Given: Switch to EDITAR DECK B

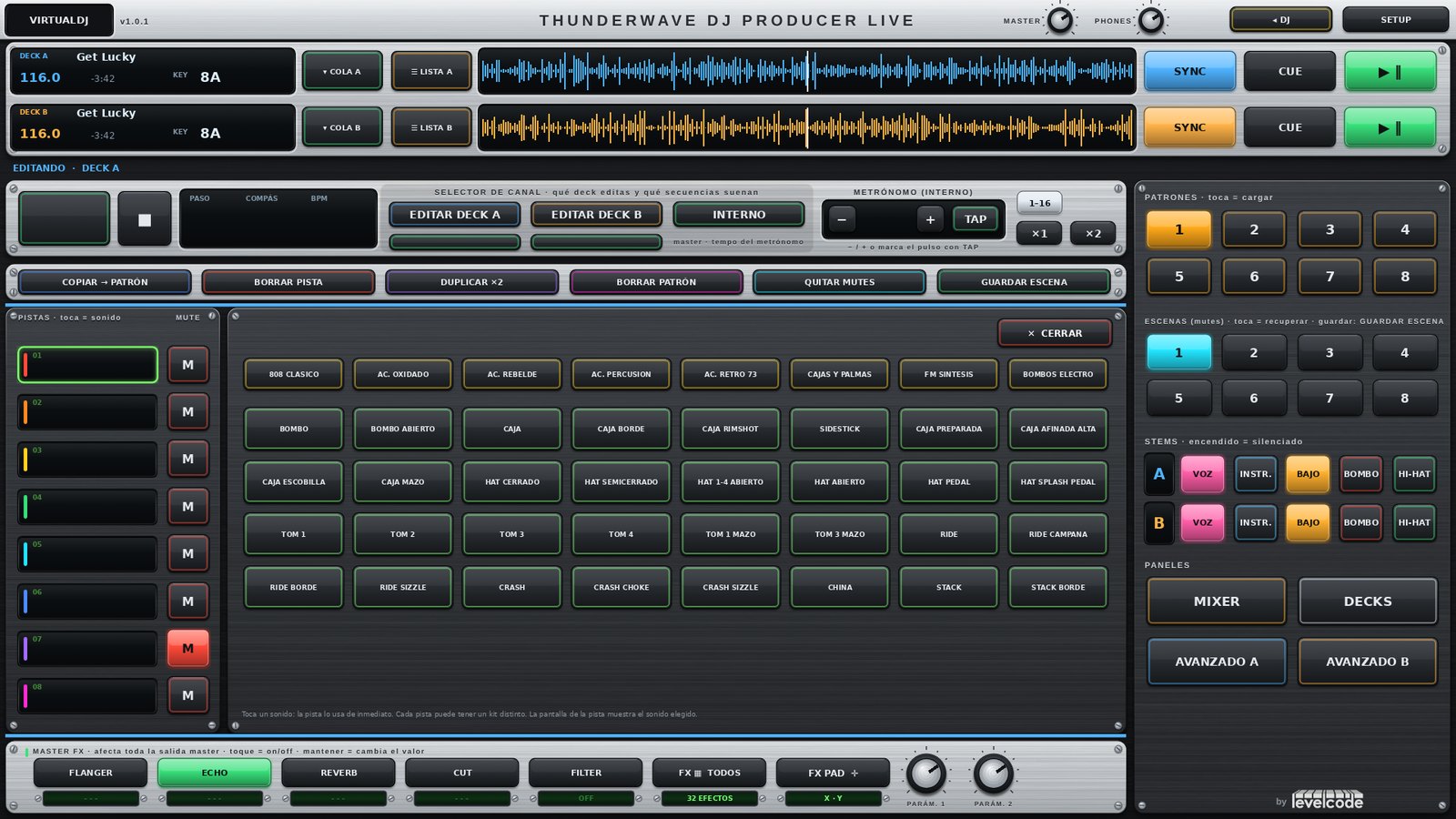Looking at the screenshot, I should 596,215.
